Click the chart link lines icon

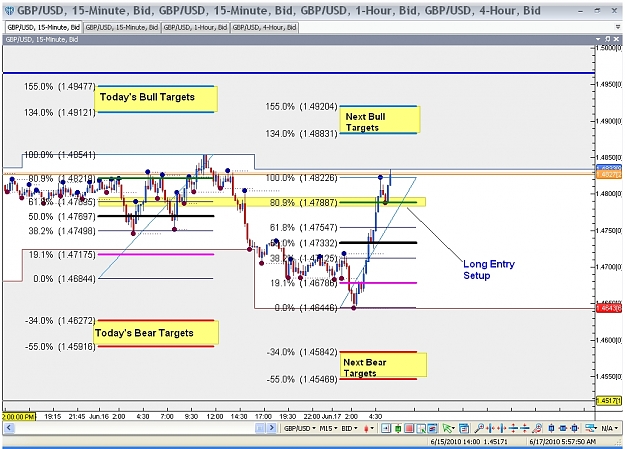pyautogui.click(x=589, y=429)
